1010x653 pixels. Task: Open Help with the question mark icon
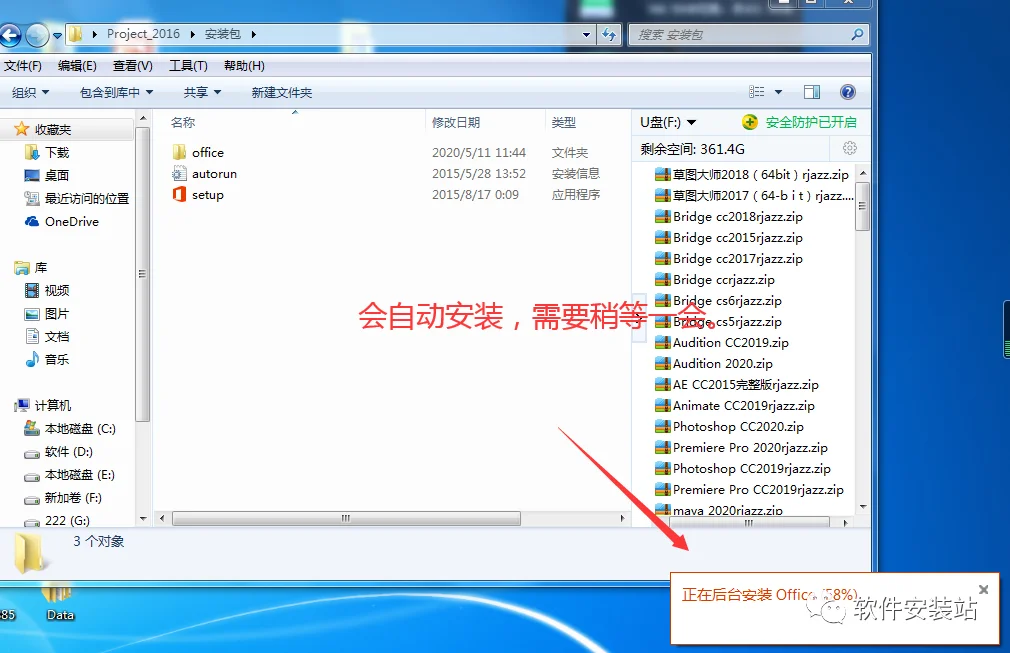click(x=848, y=92)
